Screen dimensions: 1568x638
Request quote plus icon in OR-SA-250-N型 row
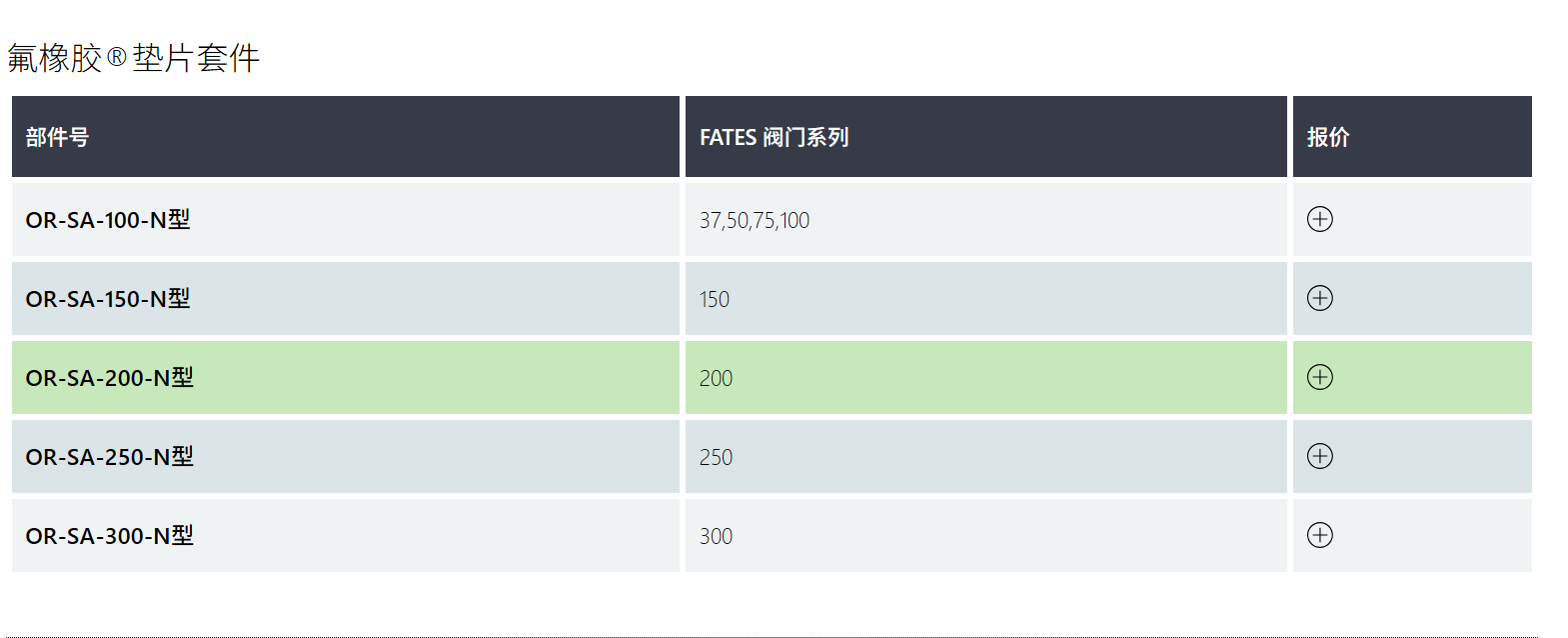click(x=1319, y=456)
